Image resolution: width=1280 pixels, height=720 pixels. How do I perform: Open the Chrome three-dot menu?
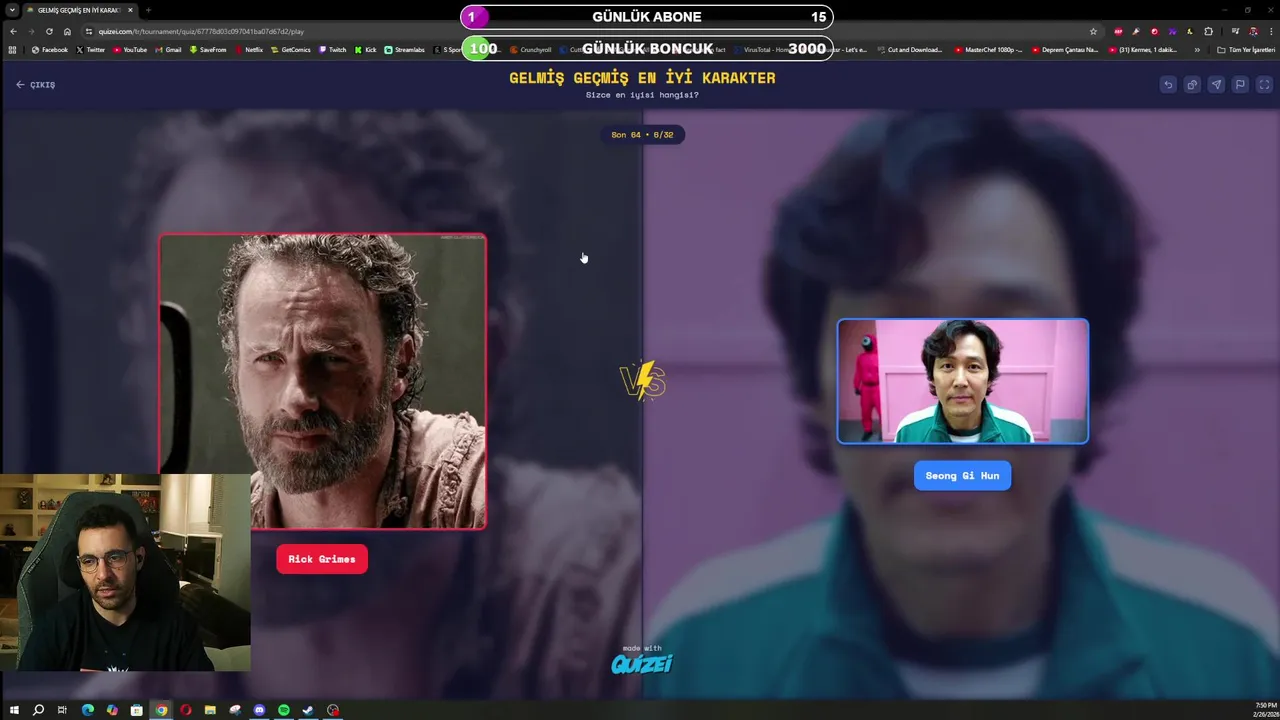click(x=1269, y=31)
